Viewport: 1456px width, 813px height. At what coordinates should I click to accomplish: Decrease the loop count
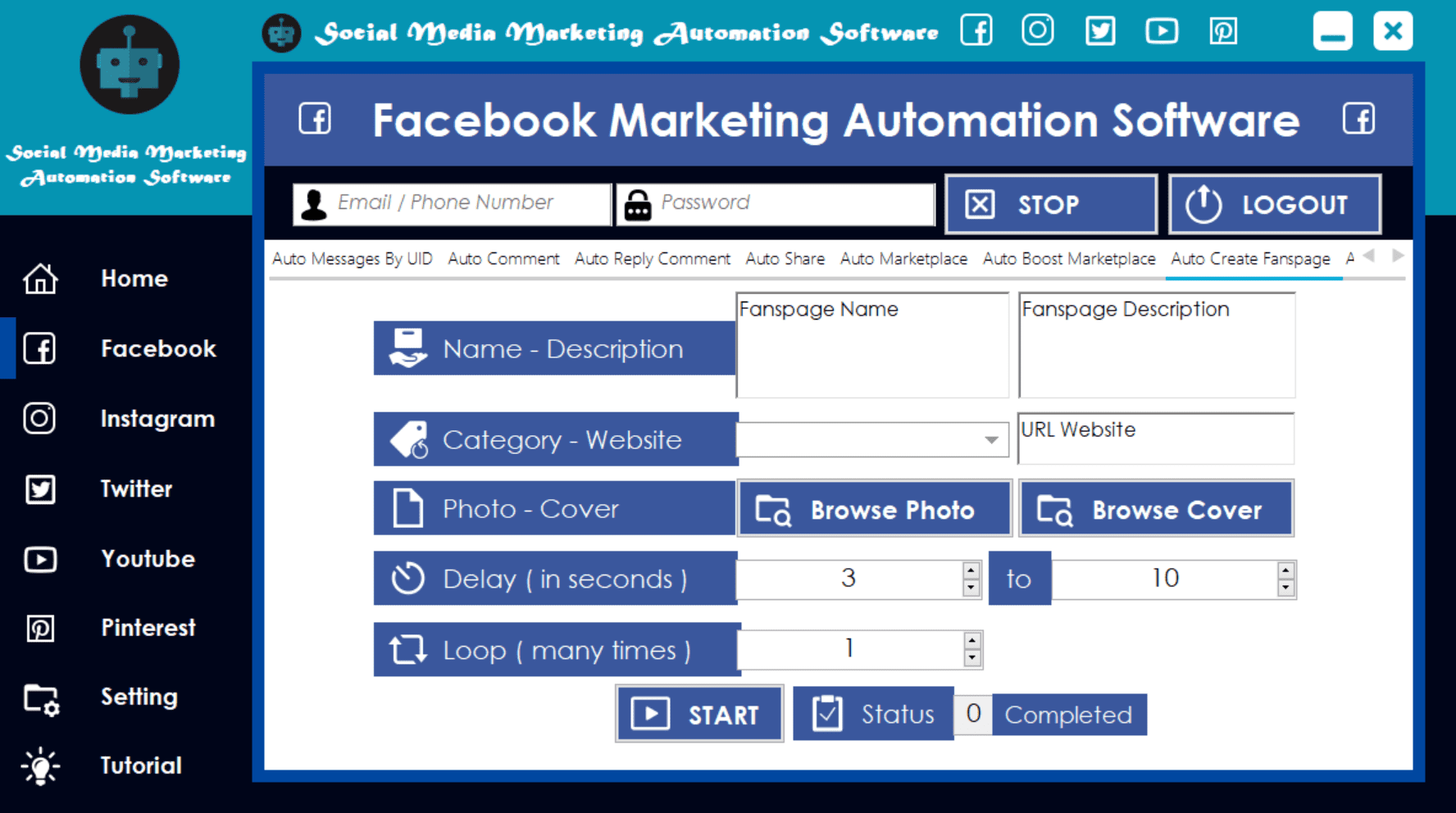pos(971,658)
